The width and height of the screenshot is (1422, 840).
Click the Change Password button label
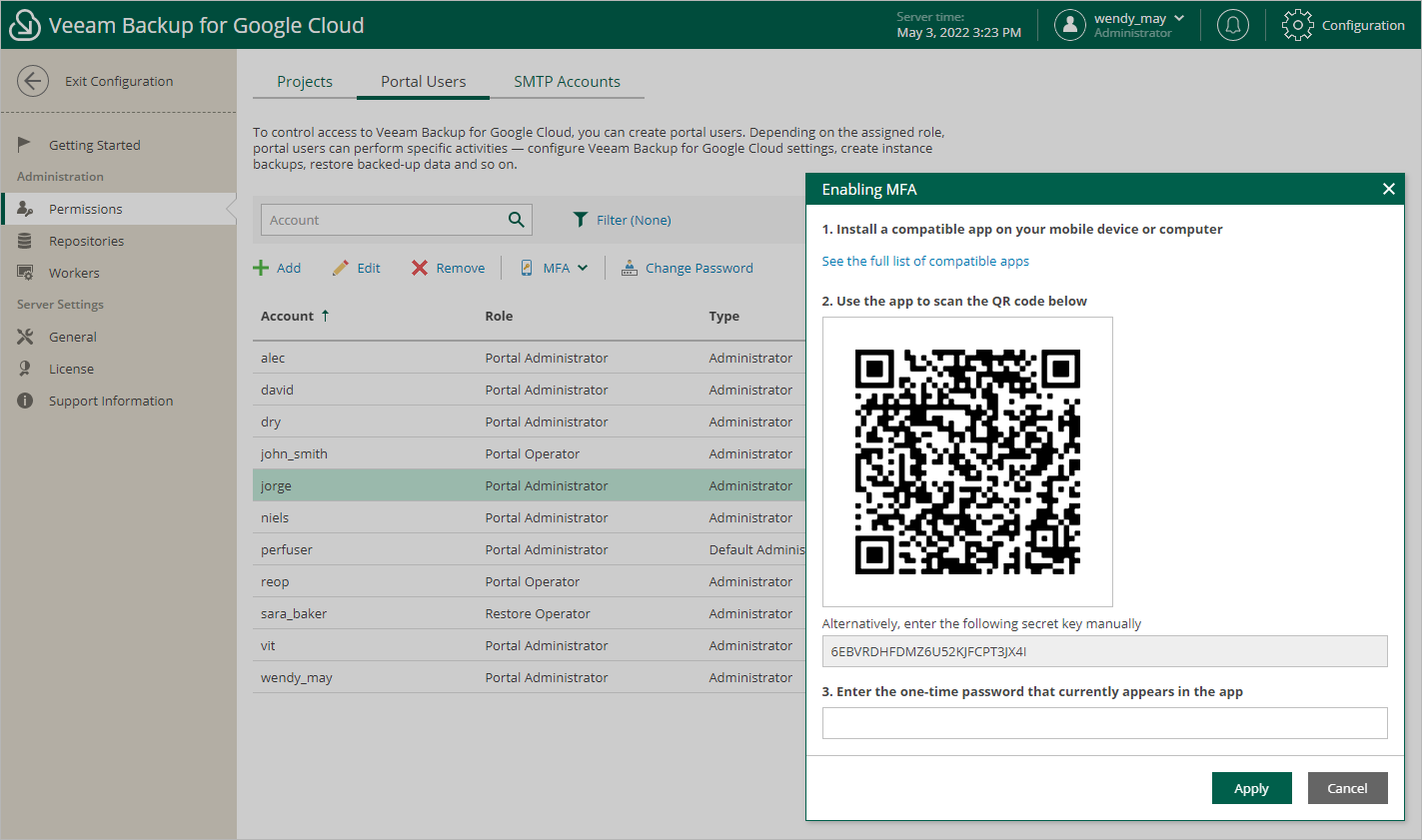(700, 268)
